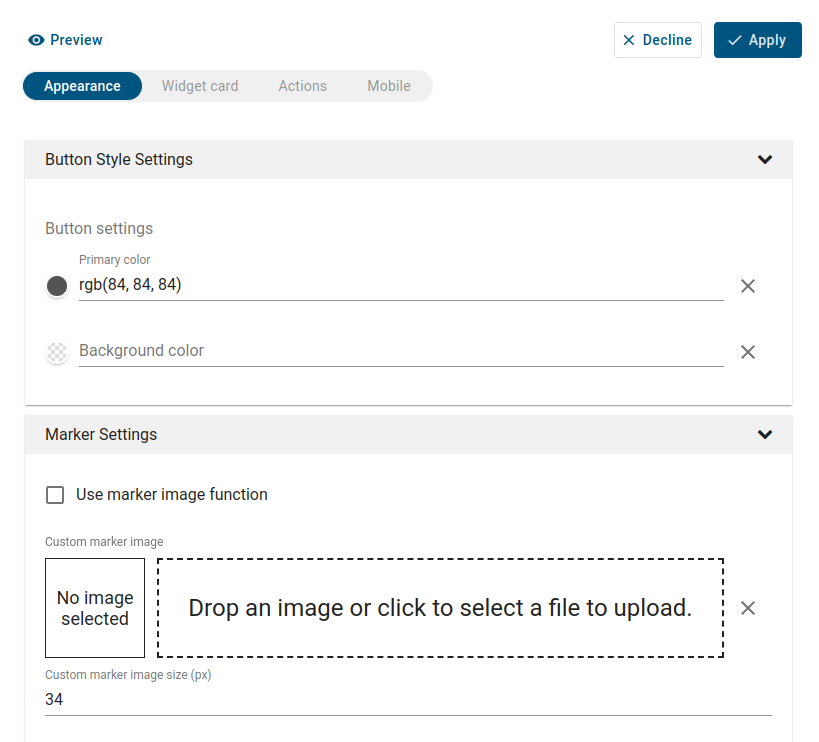Collapse the Marker Settings panel chevron
The height and width of the screenshot is (742, 819).
tap(765, 435)
